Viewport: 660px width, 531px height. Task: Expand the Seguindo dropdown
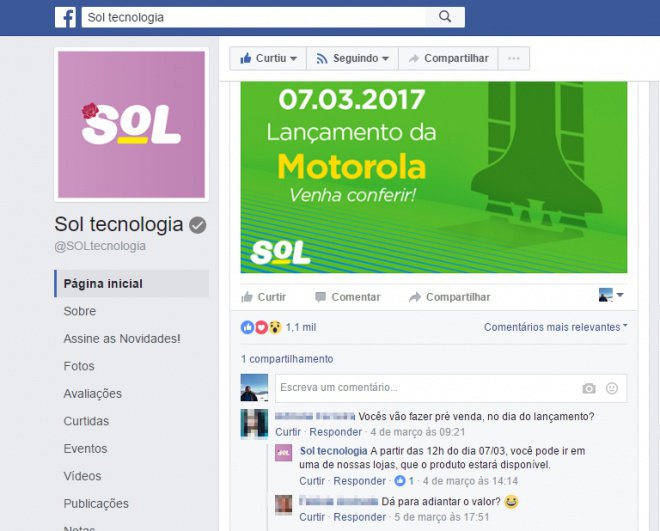pos(352,58)
